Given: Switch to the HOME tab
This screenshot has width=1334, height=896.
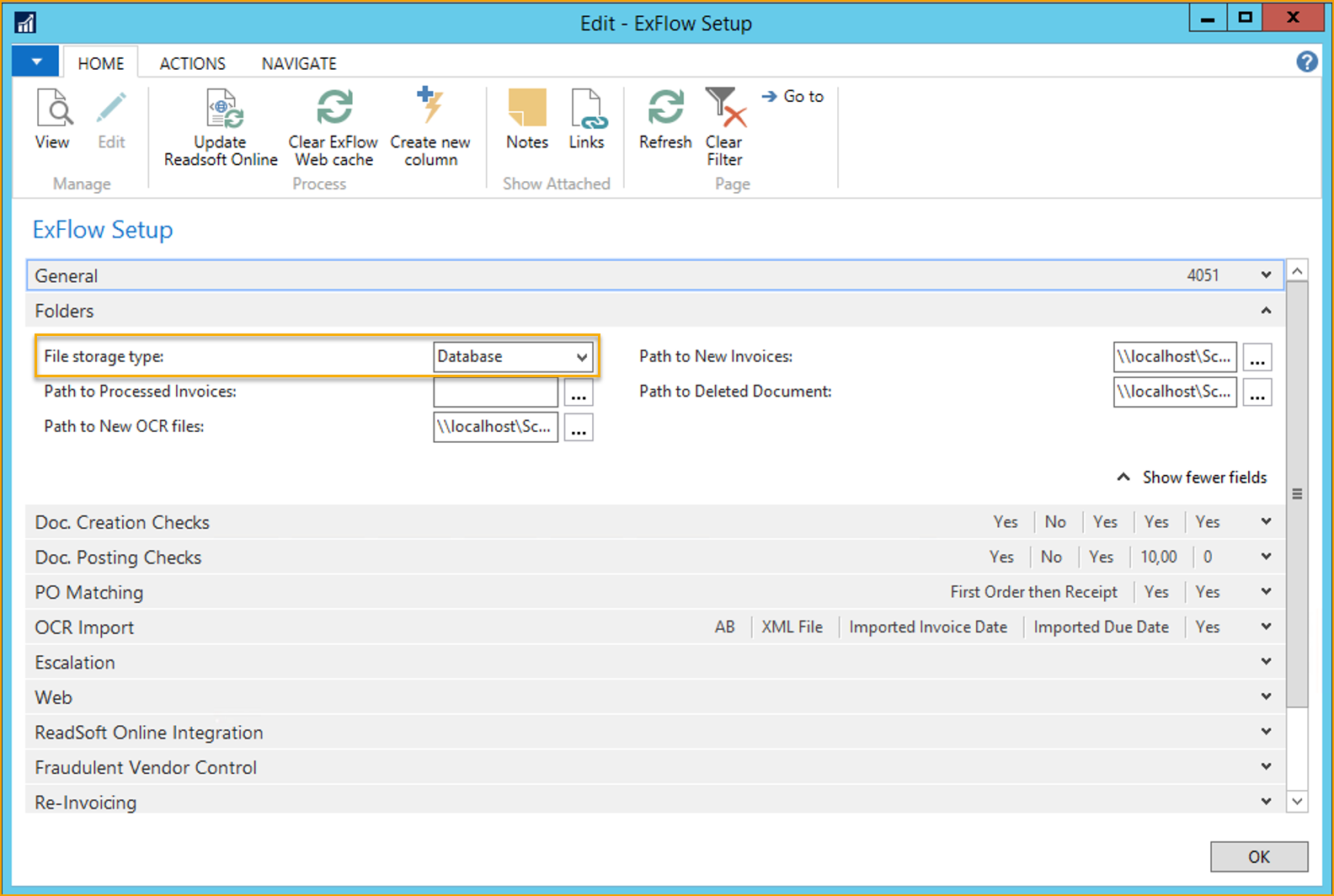Looking at the screenshot, I should 101,63.
